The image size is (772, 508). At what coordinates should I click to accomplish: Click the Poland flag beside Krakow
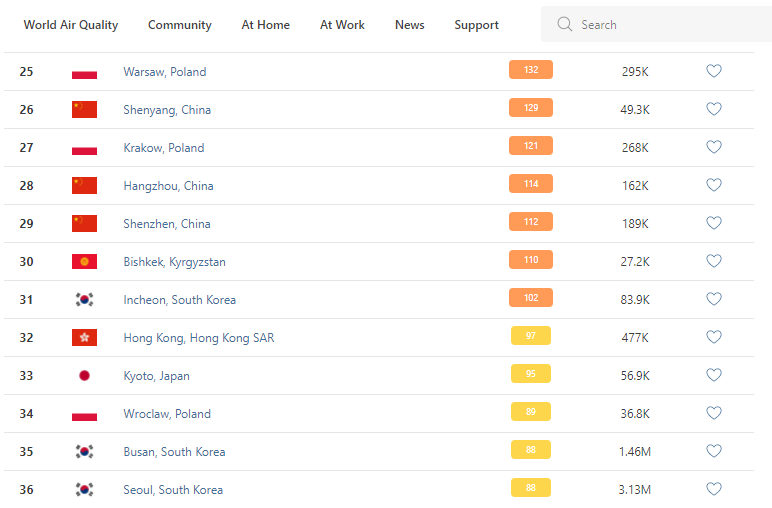84,148
